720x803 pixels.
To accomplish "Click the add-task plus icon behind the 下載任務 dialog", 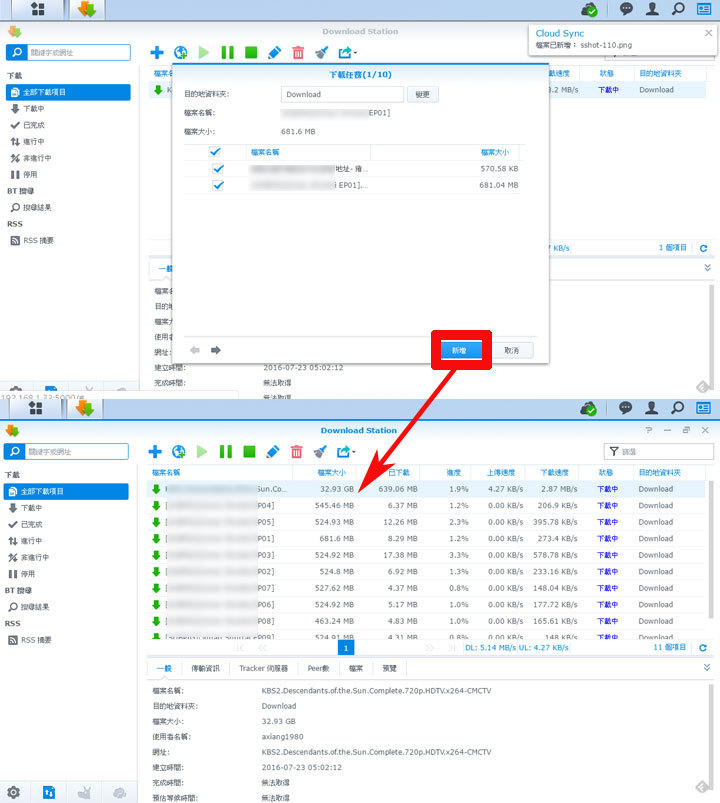I will 157,52.
